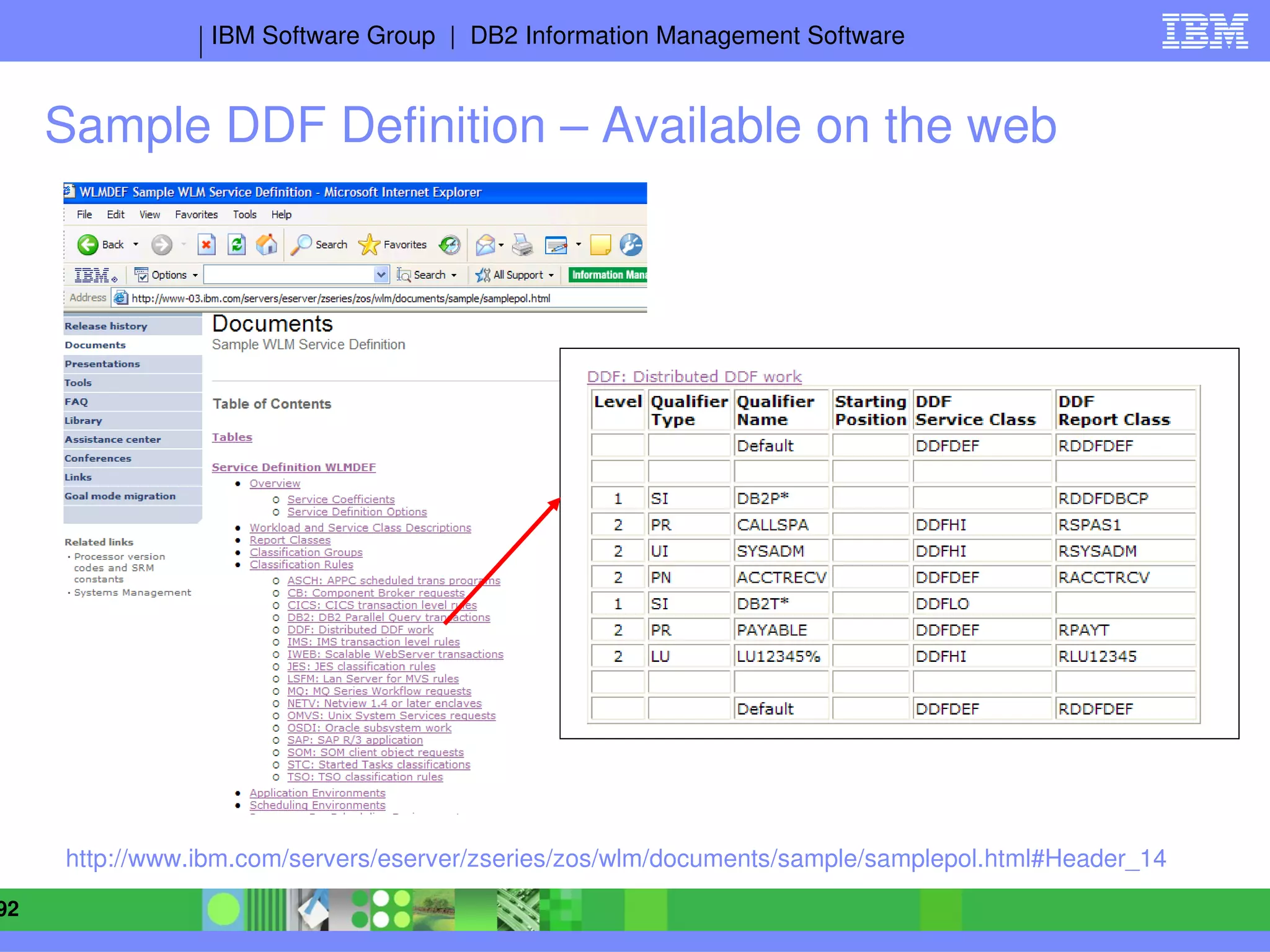
Task: Open the Tools menu
Action: [x=244, y=214]
